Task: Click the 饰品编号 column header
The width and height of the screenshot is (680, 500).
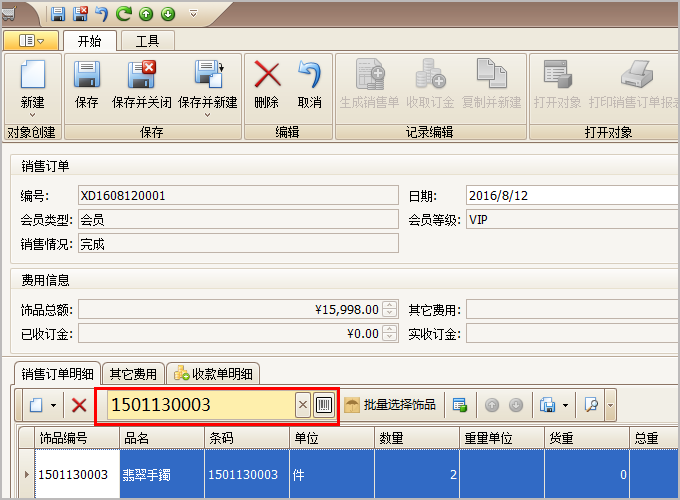Action: tap(77, 438)
